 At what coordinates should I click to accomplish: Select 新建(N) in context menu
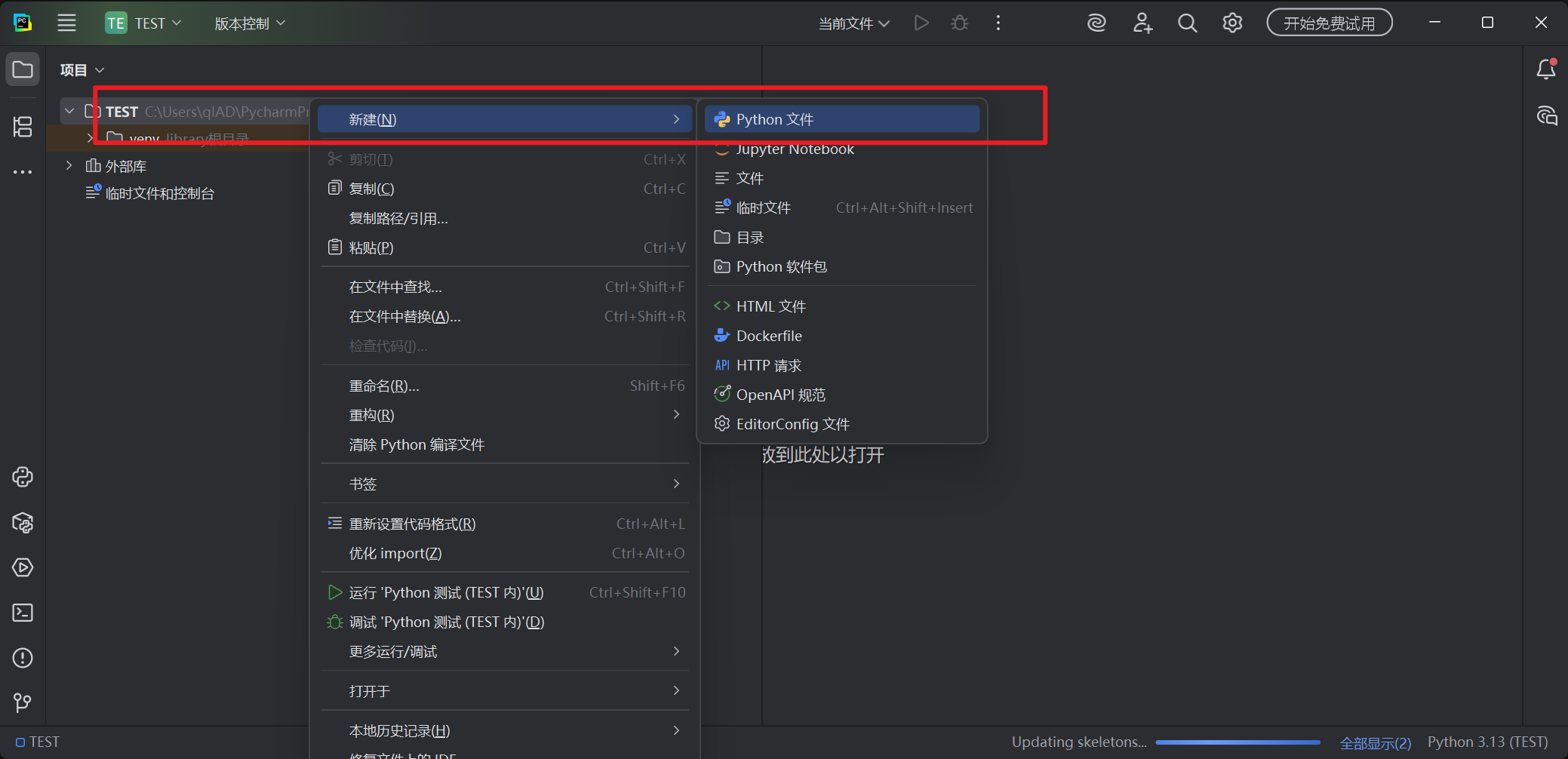point(504,119)
